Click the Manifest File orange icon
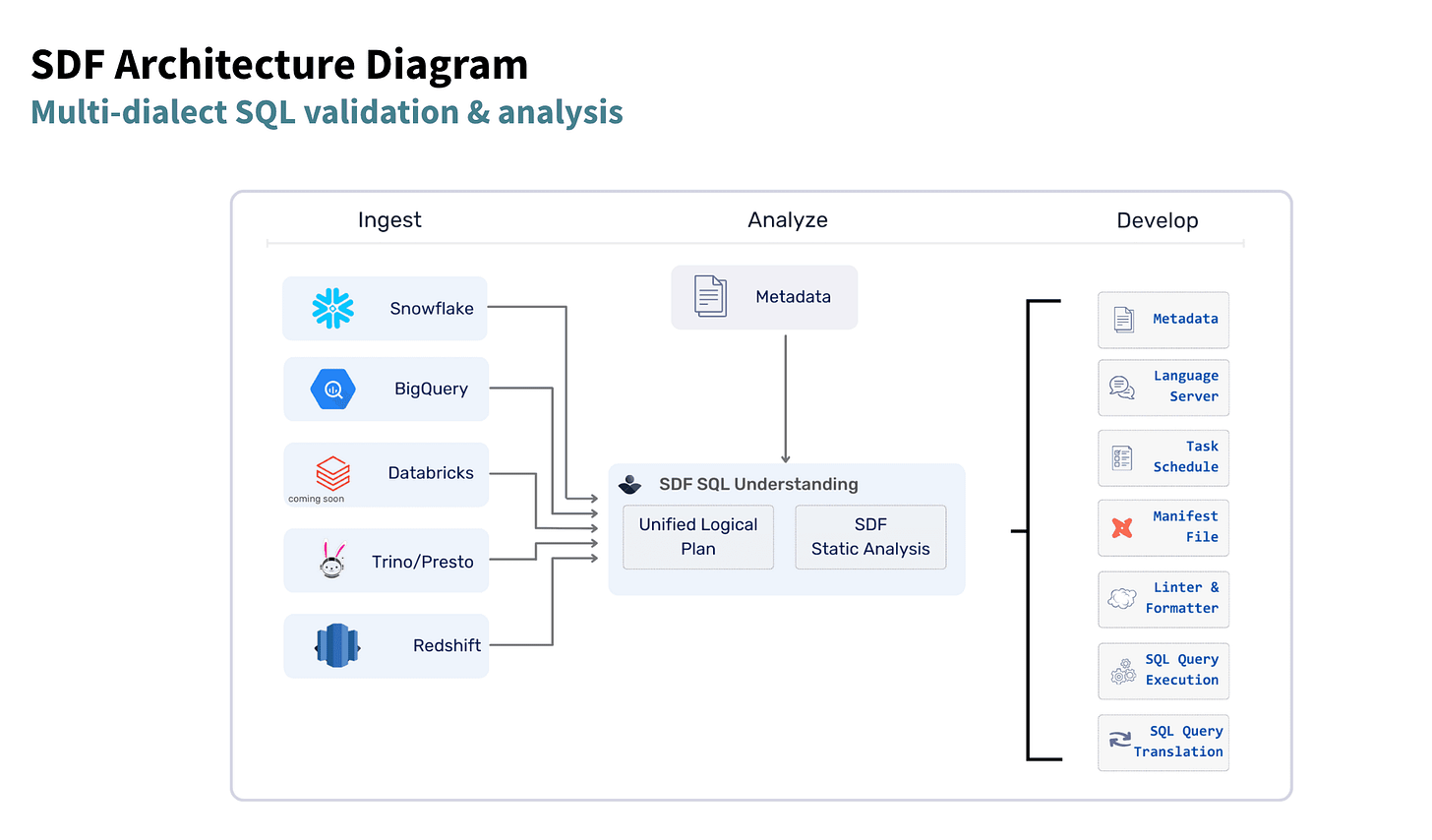 point(1122,527)
